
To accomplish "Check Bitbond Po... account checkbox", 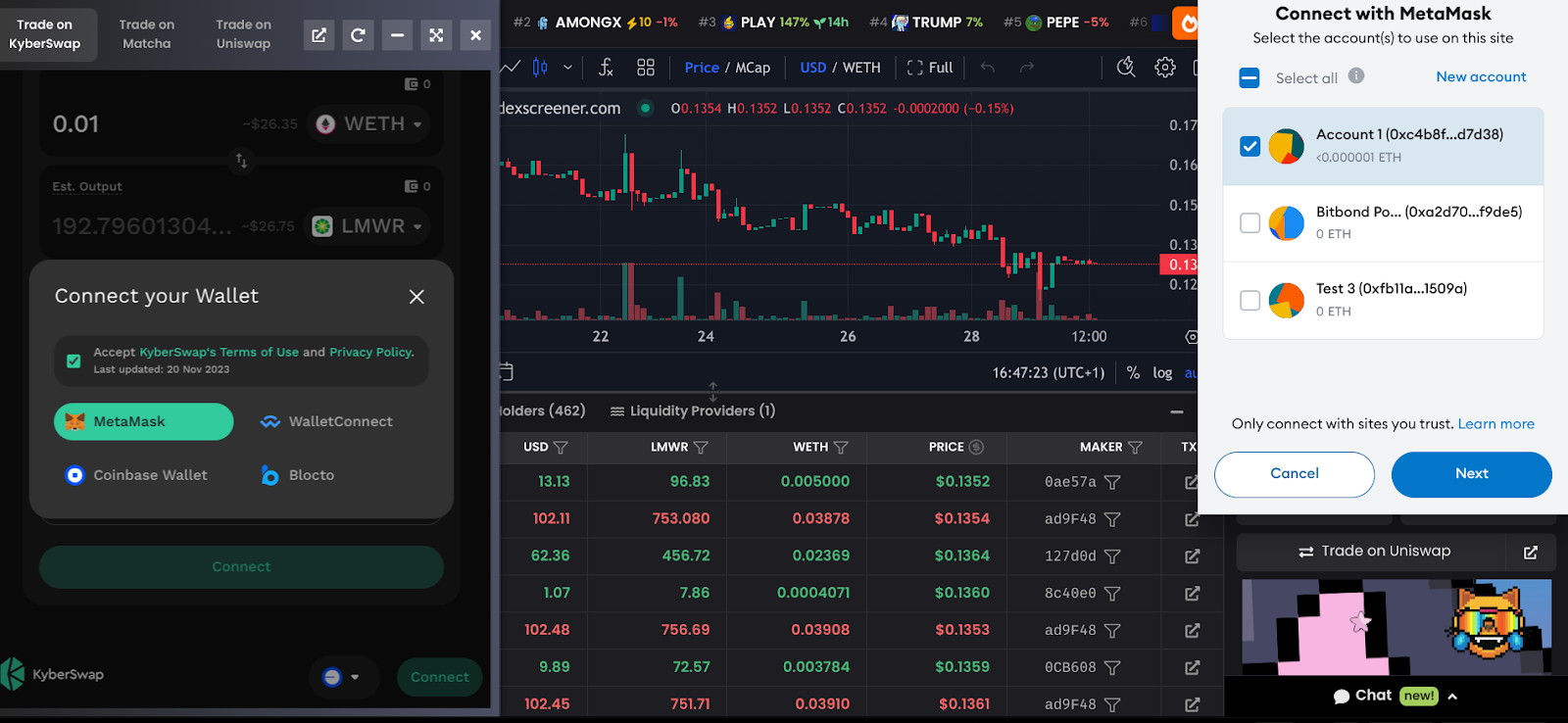I will 1249,223.
